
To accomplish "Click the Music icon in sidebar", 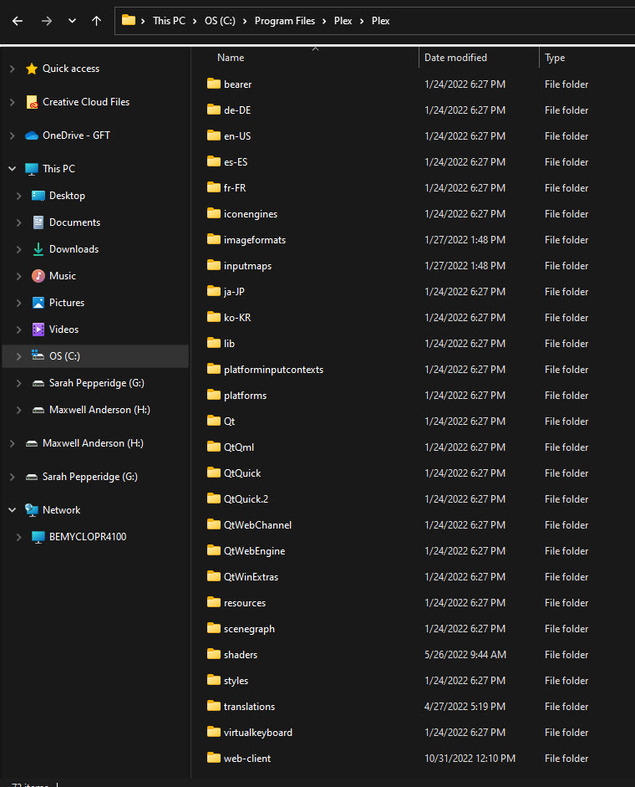I will (x=38, y=276).
